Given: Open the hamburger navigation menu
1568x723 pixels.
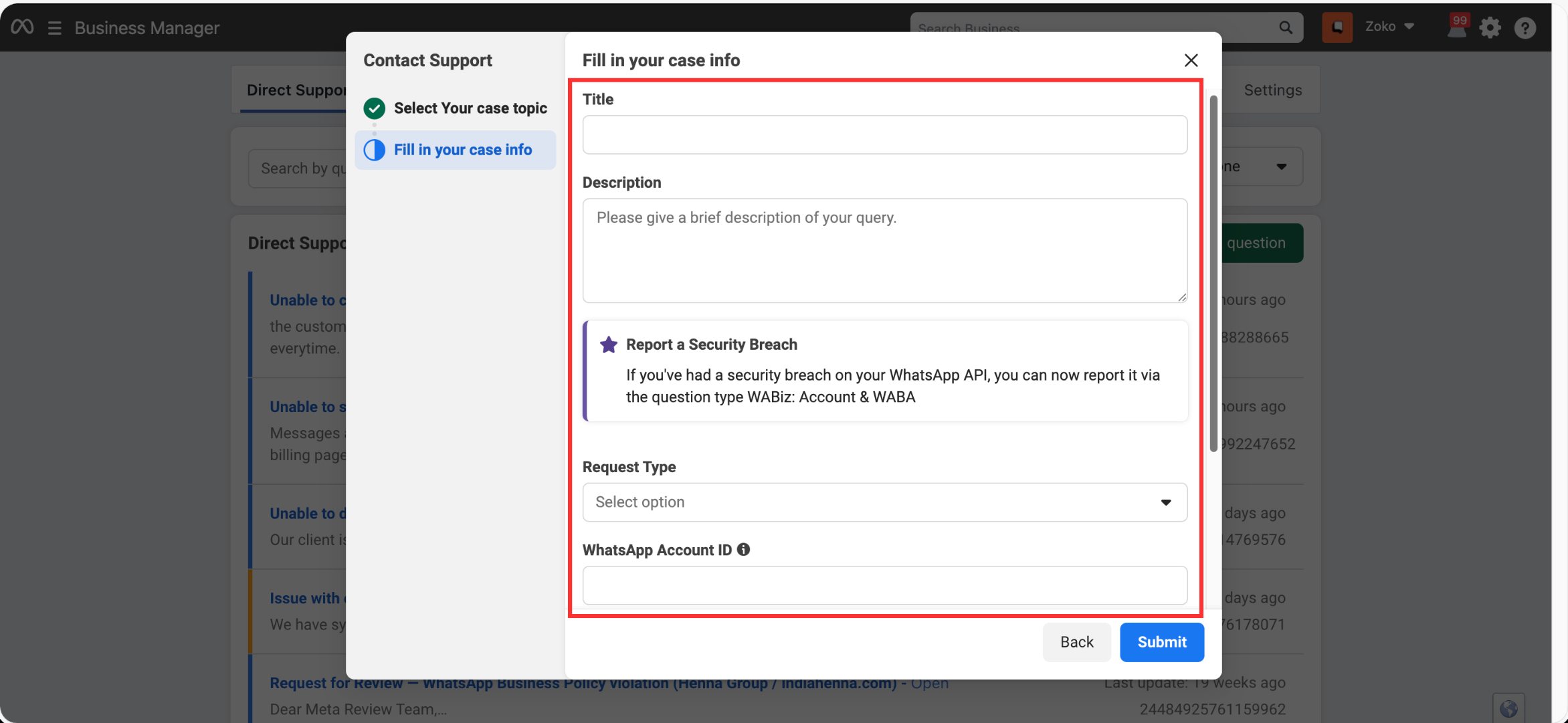Looking at the screenshot, I should coord(55,27).
